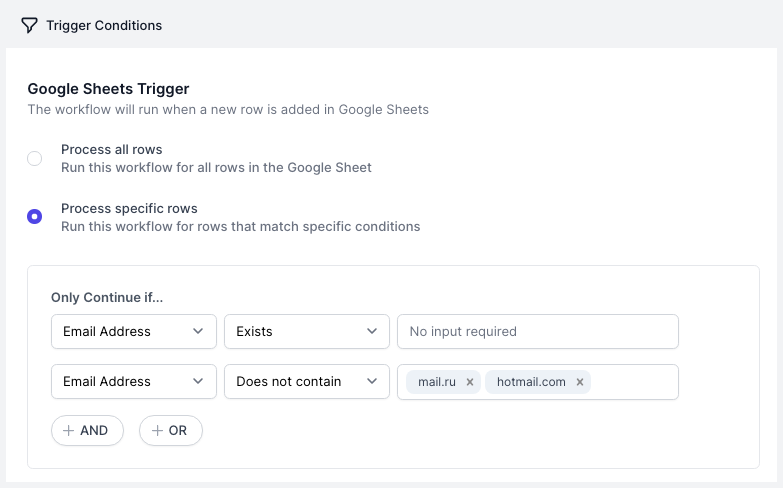Click the No input required field
This screenshot has height=488, width=783.
pyautogui.click(x=538, y=332)
